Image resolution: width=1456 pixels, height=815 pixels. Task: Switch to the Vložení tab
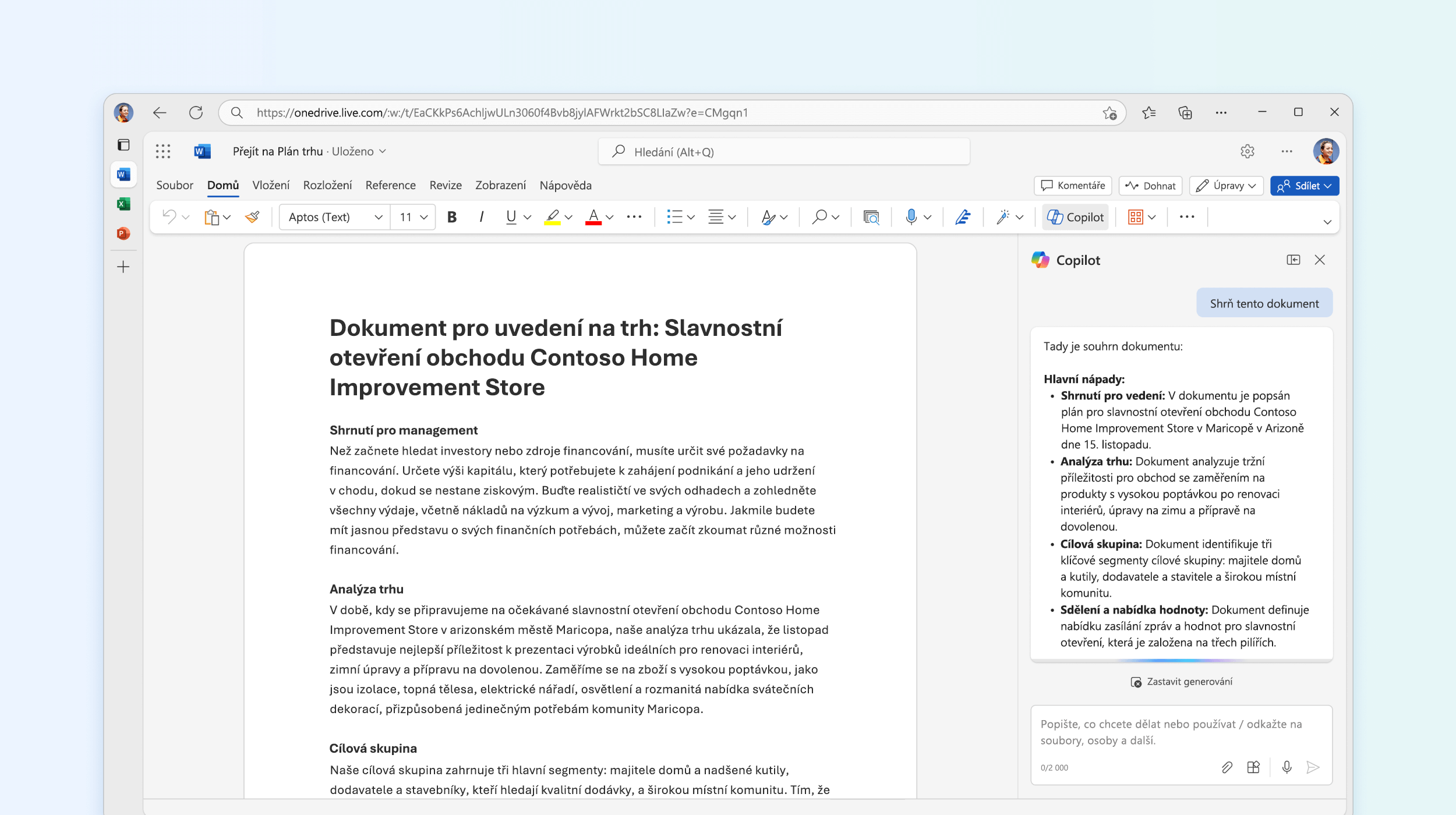[271, 185]
